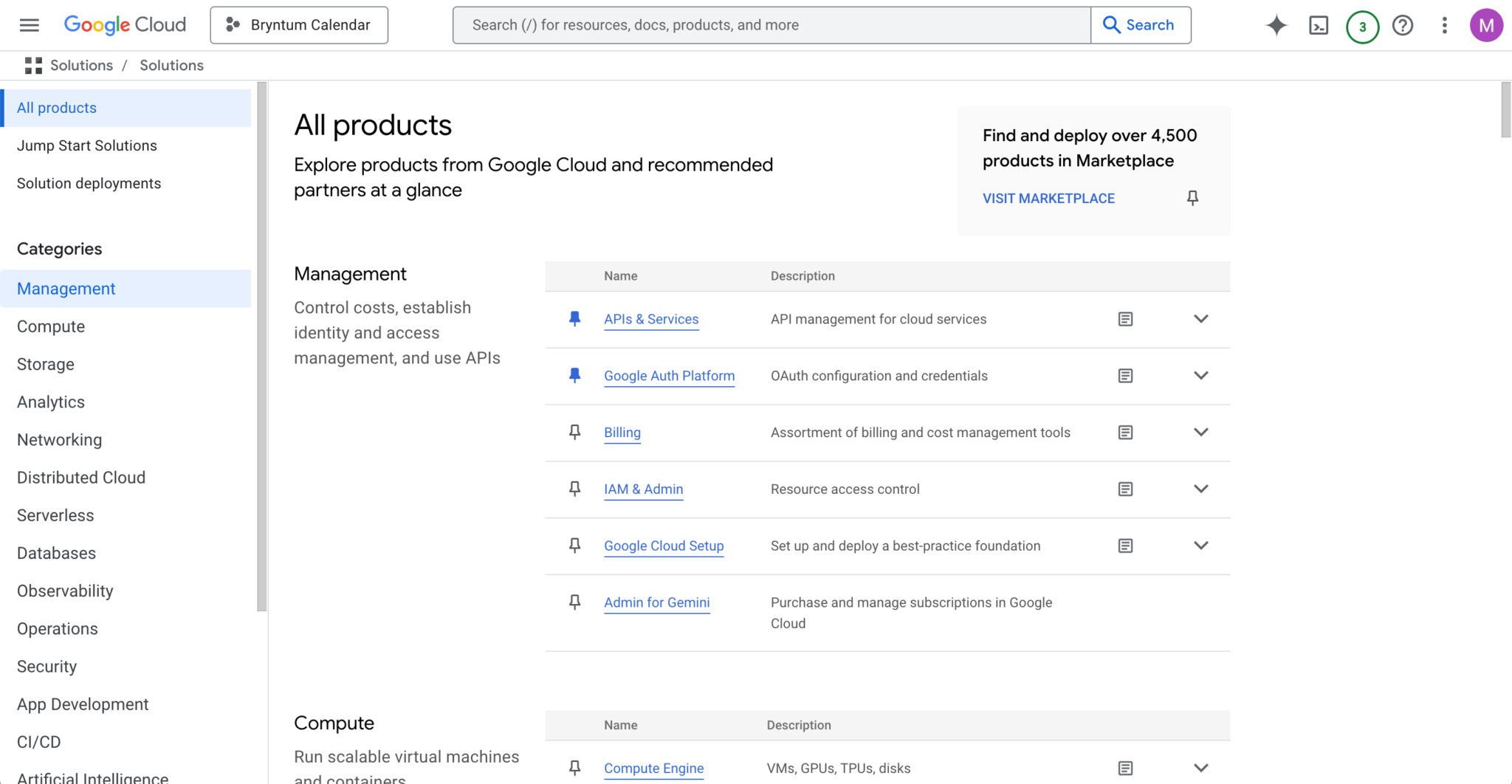This screenshot has height=784, width=1512.
Task: Expand the Google Cloud Setup row
Action: coord(1201,546)
